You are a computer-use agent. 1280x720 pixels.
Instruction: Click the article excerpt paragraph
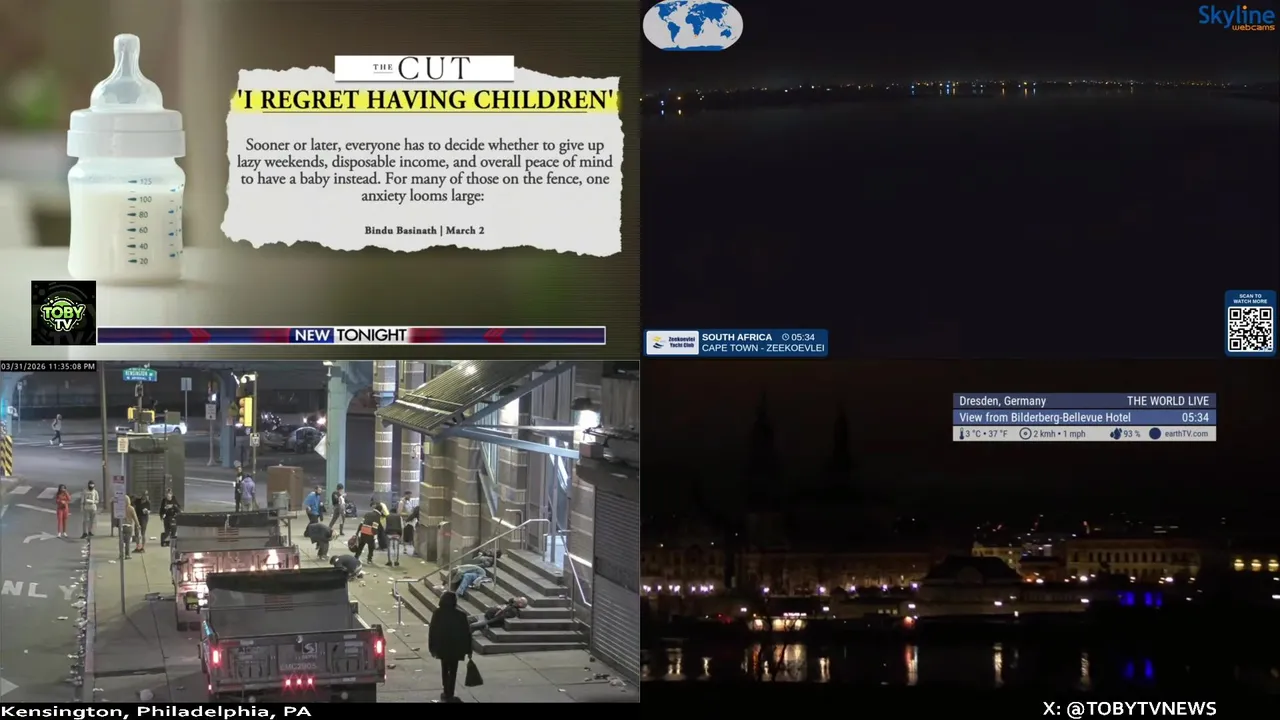tap(424, 171)
